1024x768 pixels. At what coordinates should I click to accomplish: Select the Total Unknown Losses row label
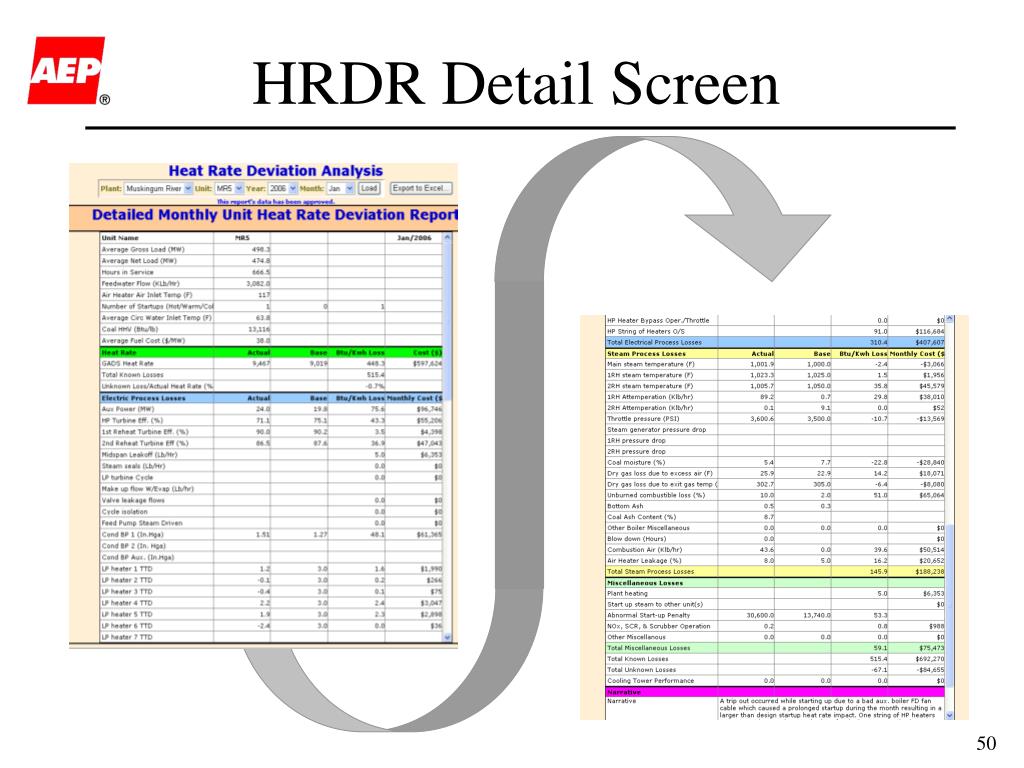tap(641, 670)
